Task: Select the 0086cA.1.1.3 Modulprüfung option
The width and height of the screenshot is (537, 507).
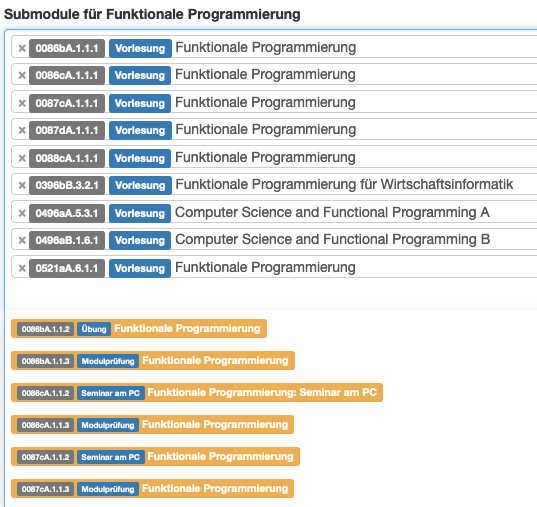Action: 152,424
